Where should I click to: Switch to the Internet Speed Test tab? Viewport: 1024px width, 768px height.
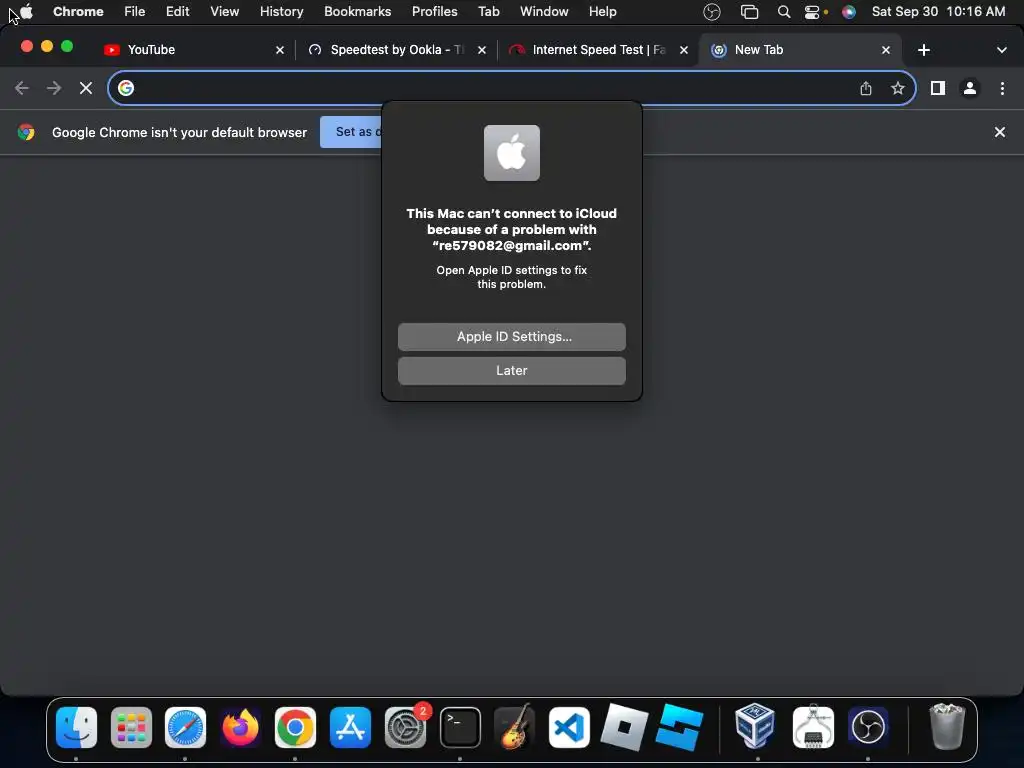click(x=599, y=50)
